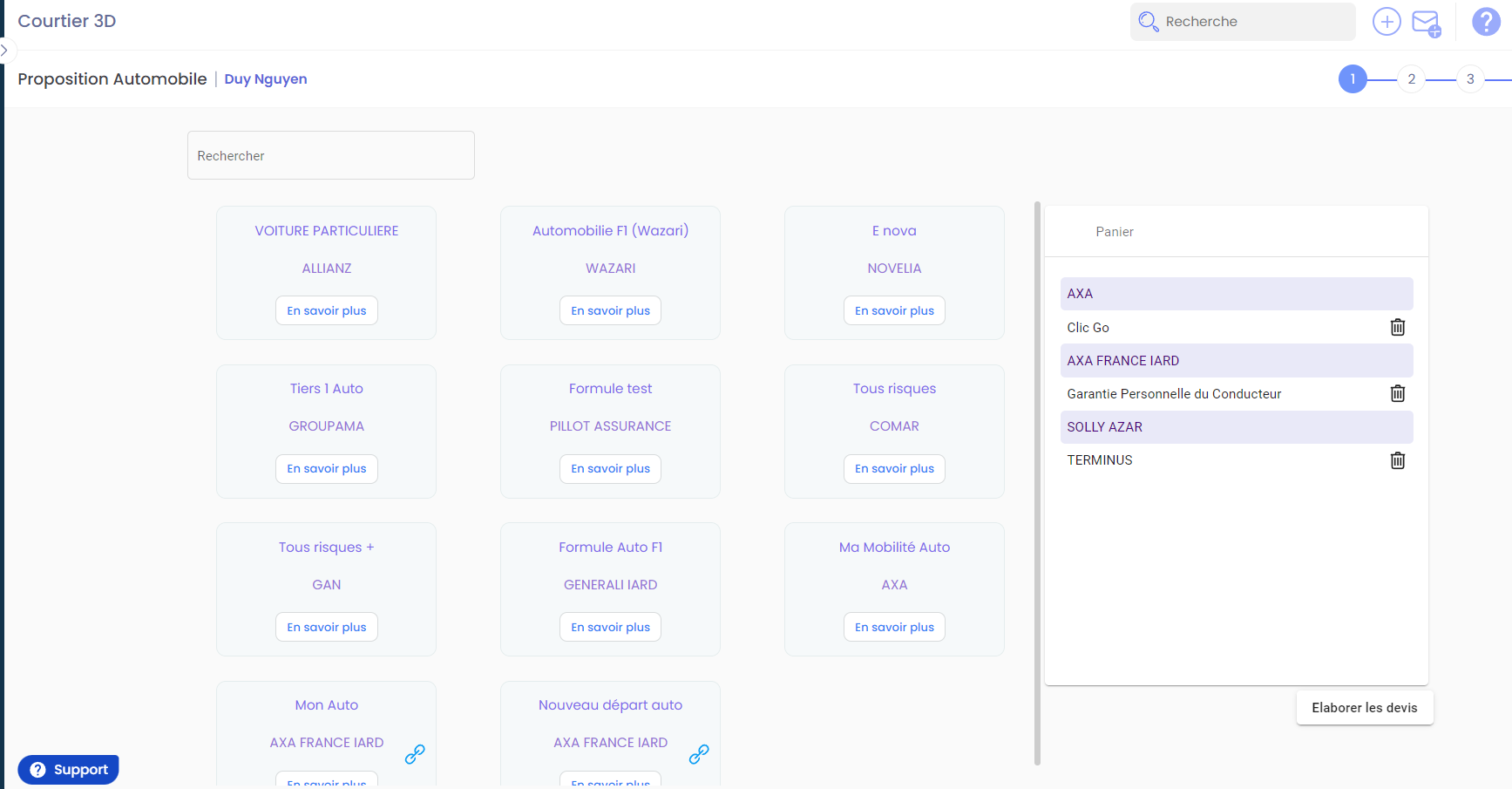Screen dimensions: 1512x789
Task: Select the Ma Mobilité Auto card title
Action: (x=894, y=548)
